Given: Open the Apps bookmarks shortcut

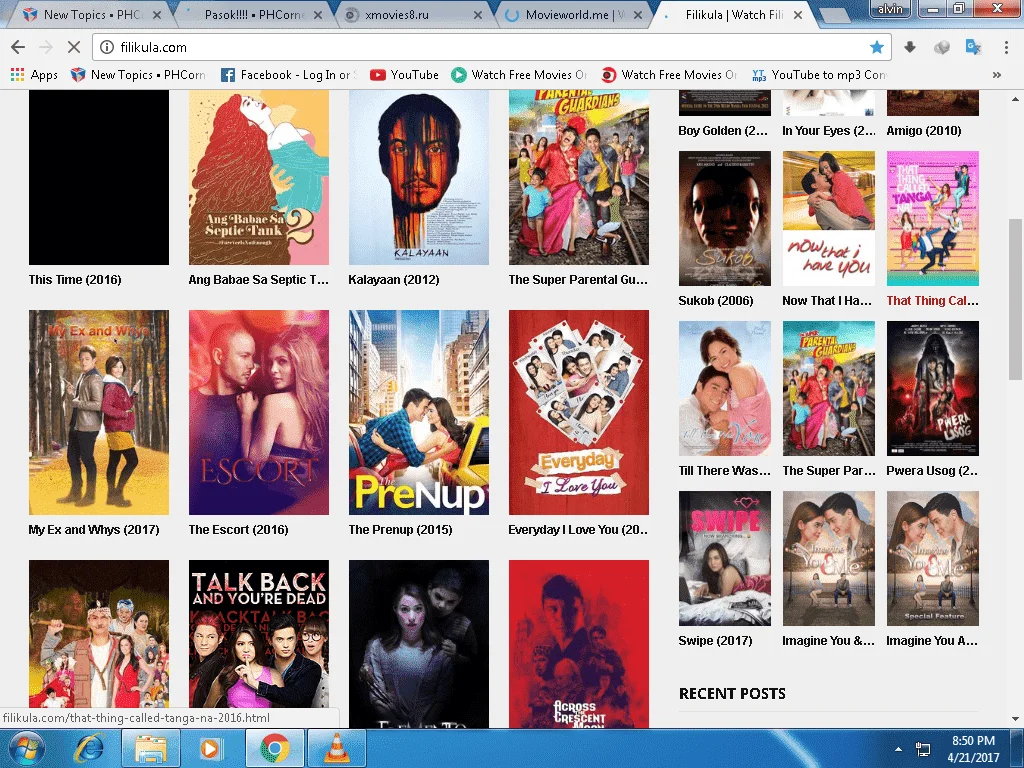Looking at the screenshot, I should pos(34,74).
